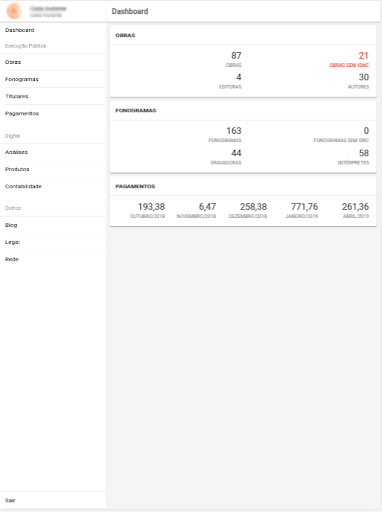Screen dimensions: 382x512
Task: Click the 0 Fonogramas sem ISRC value
Action: [x=366, y=131]
